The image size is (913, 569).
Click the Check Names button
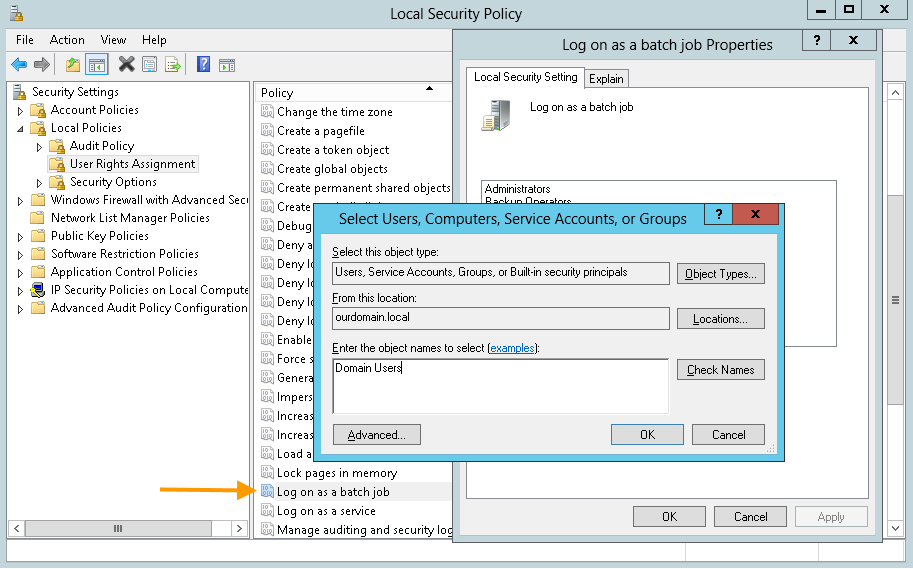[720, 370]
